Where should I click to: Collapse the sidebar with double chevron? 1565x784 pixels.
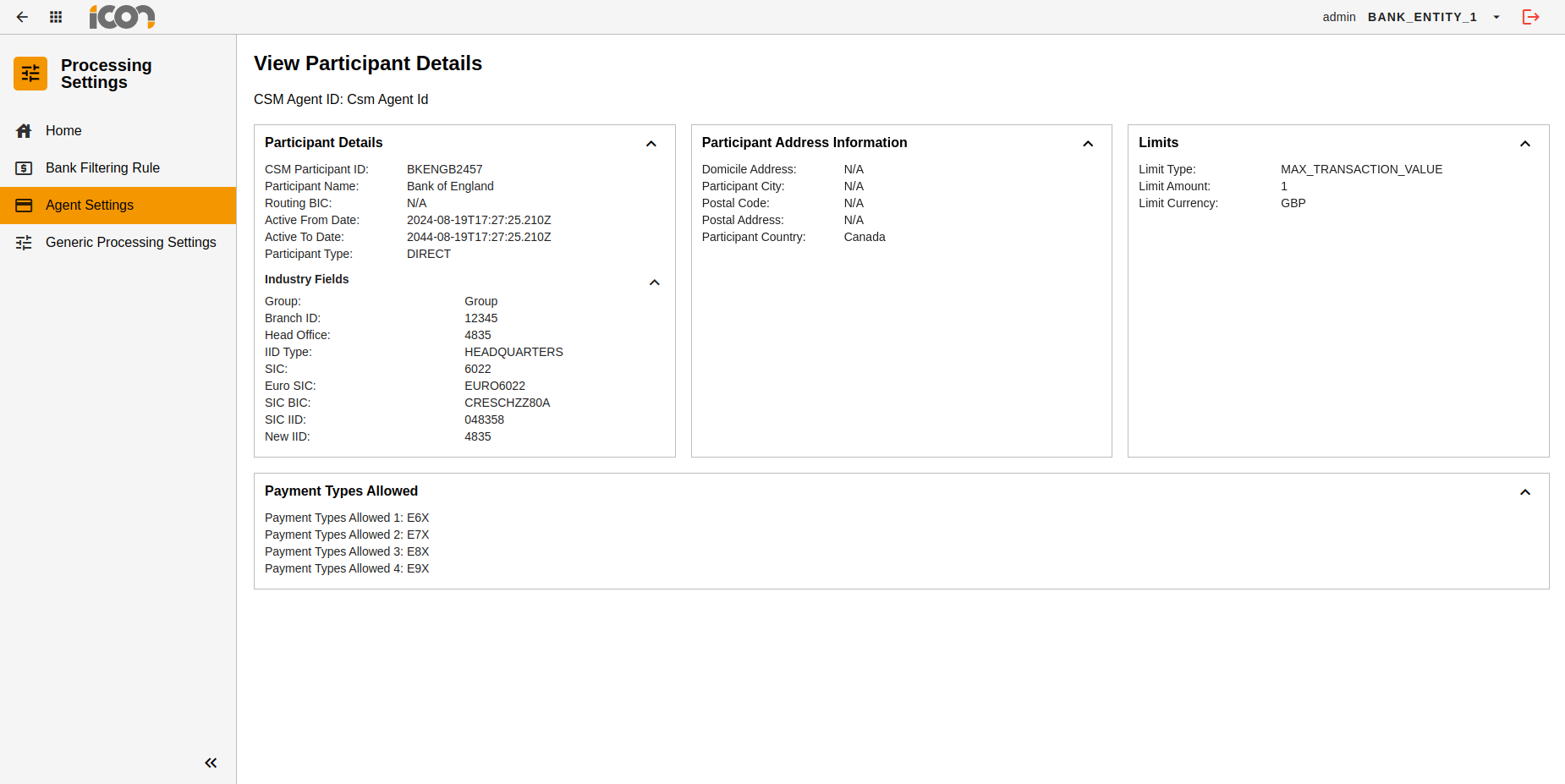(211, 763)
